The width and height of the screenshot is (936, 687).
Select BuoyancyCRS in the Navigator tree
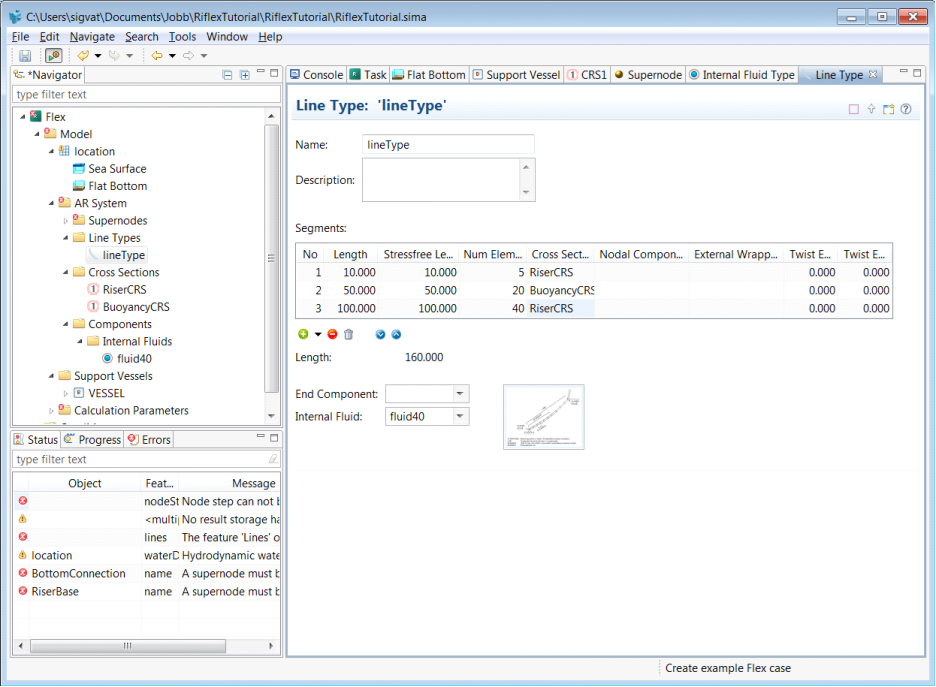coord(135,307)
